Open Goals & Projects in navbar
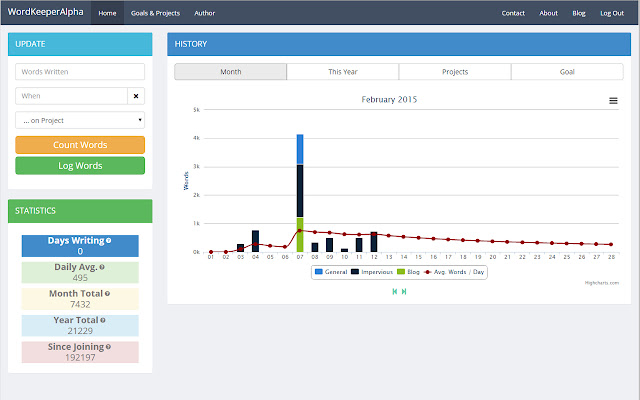The height and width of the screenshot is (400, 640). click(x=155, y=14)
